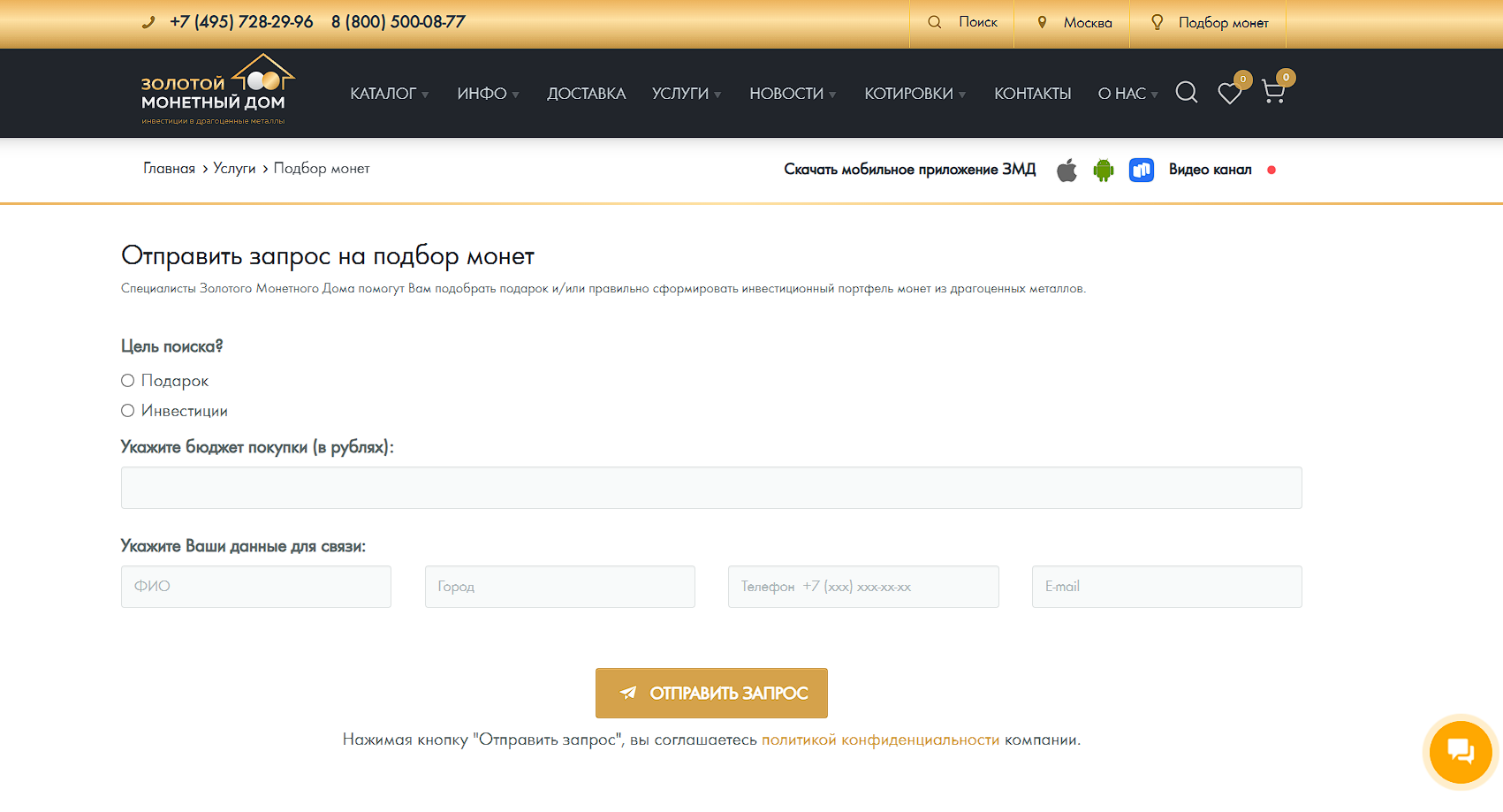Submit form with ОТПРАВИТЬ ЗАПРОС button
The width and height of the screenshot is (1503, 812).
pyautogui.click(x=711, y=693)
